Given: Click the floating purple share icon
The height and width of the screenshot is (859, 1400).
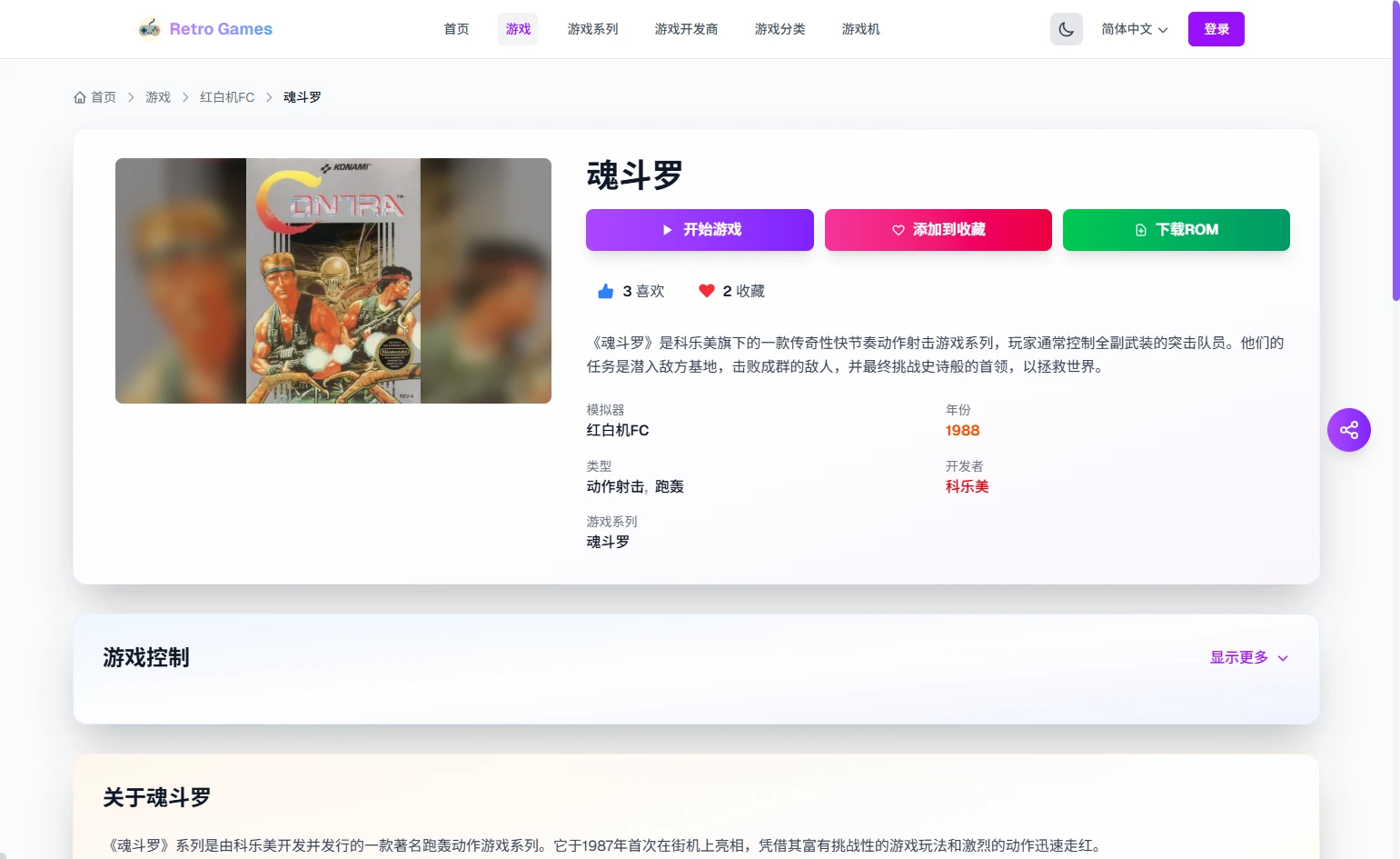Looking at the screenshot, I should pyautogui.click(x=1348, y=430).
